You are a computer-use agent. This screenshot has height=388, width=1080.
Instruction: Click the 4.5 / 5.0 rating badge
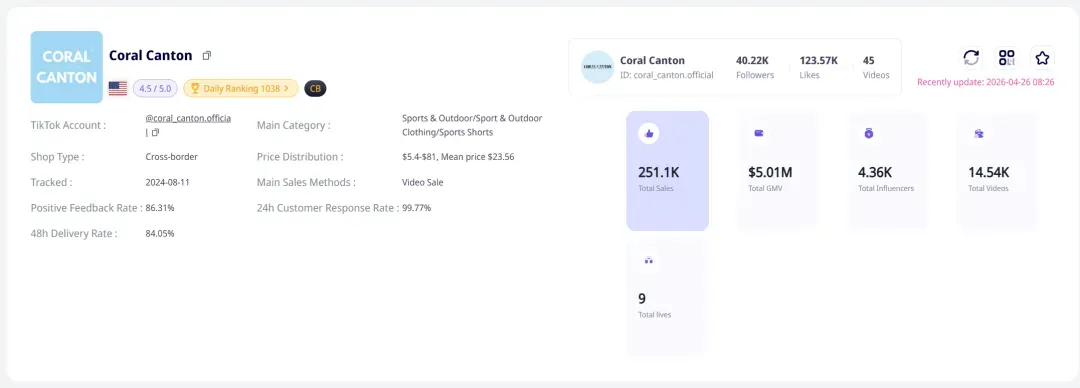tap(156, 88)
